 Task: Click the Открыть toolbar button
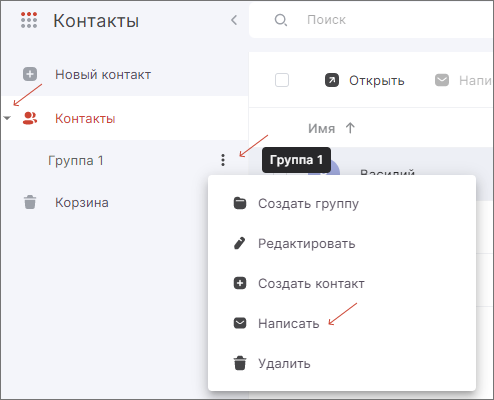365,80
